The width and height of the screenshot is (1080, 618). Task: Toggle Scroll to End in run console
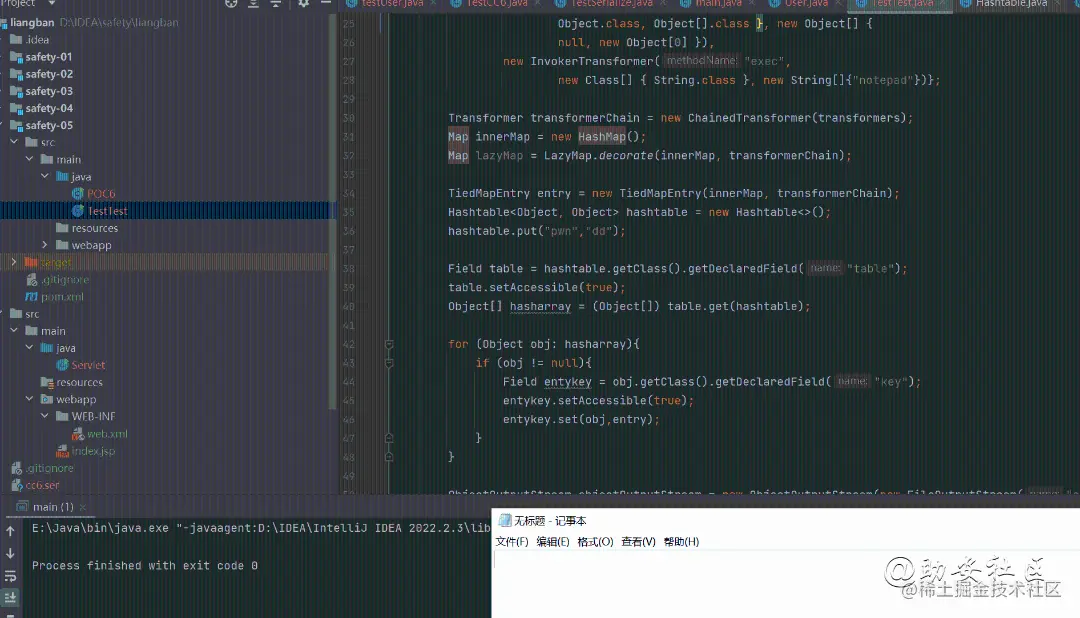click(x=10, y=597)
